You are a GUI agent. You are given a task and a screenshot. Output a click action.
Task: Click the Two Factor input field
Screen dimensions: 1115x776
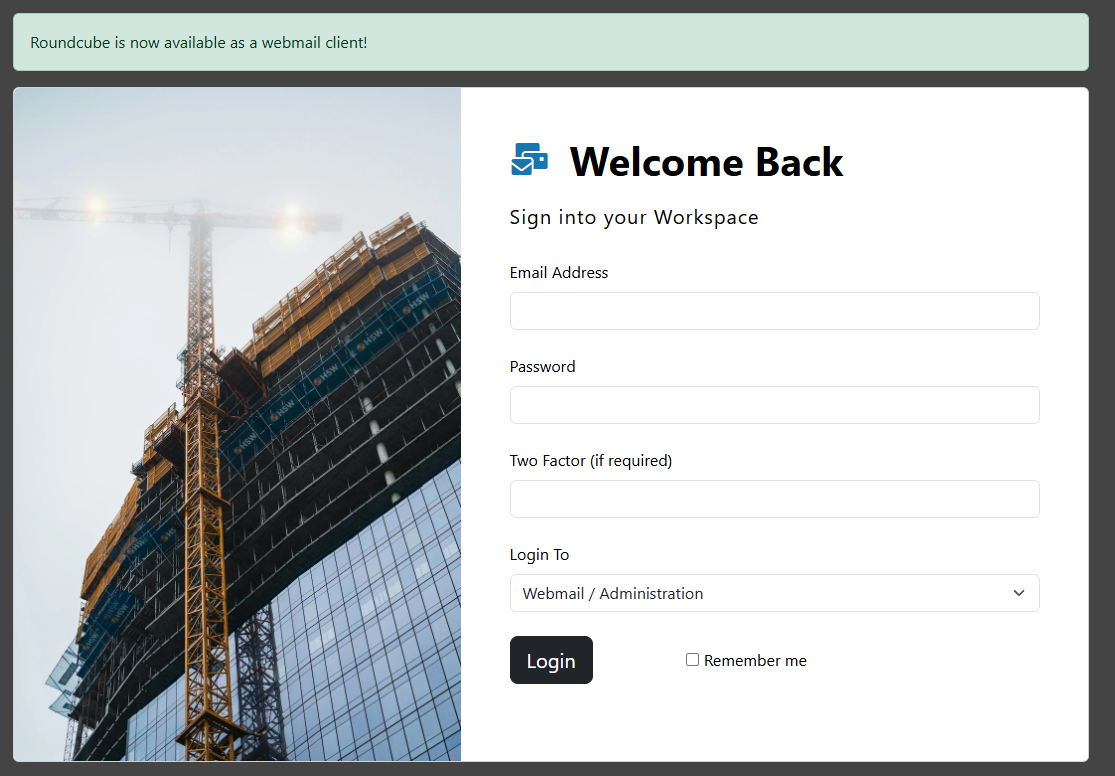(x=775, y=499)
